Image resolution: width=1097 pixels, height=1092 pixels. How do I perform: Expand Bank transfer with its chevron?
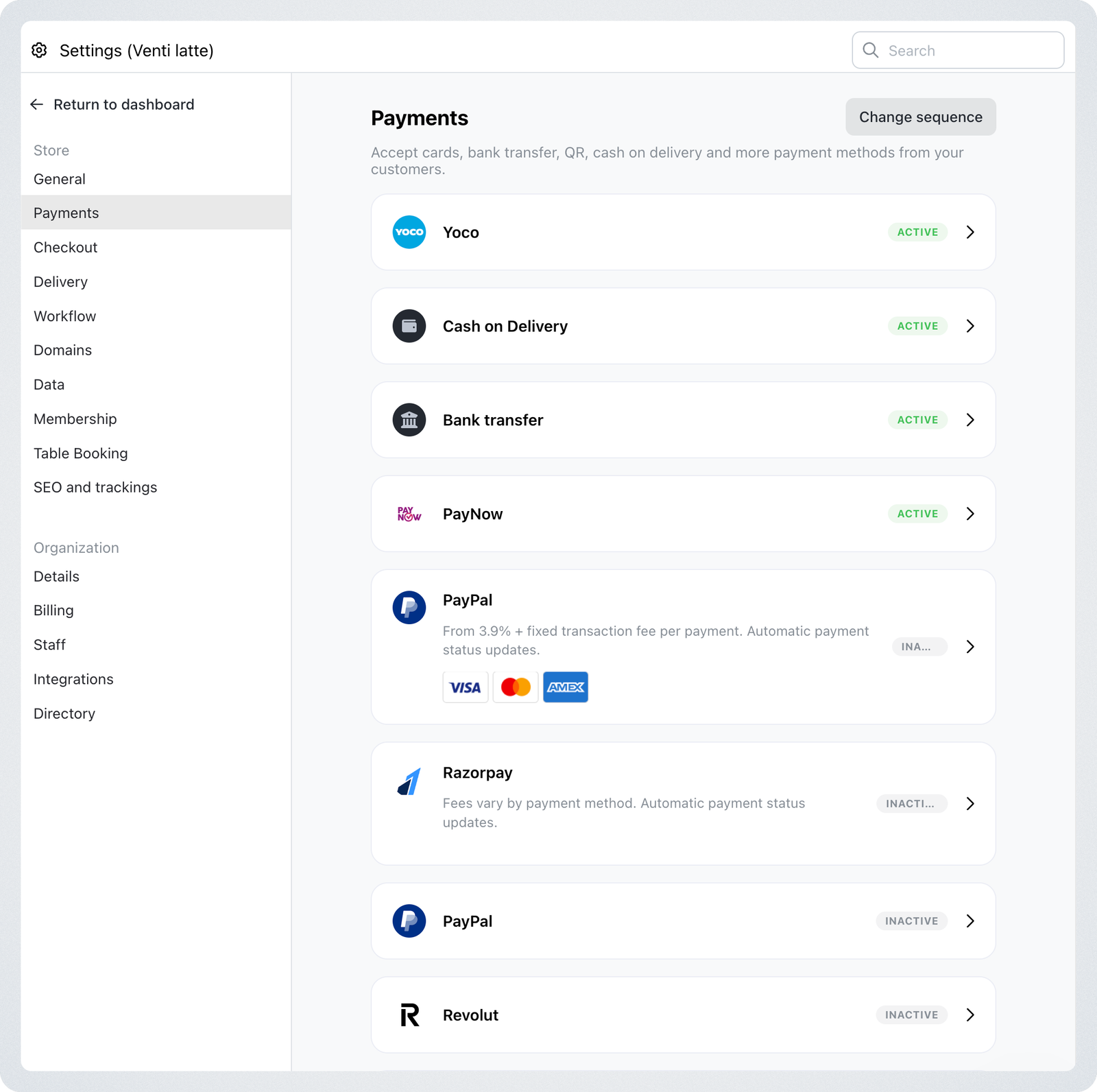(970, 420)
